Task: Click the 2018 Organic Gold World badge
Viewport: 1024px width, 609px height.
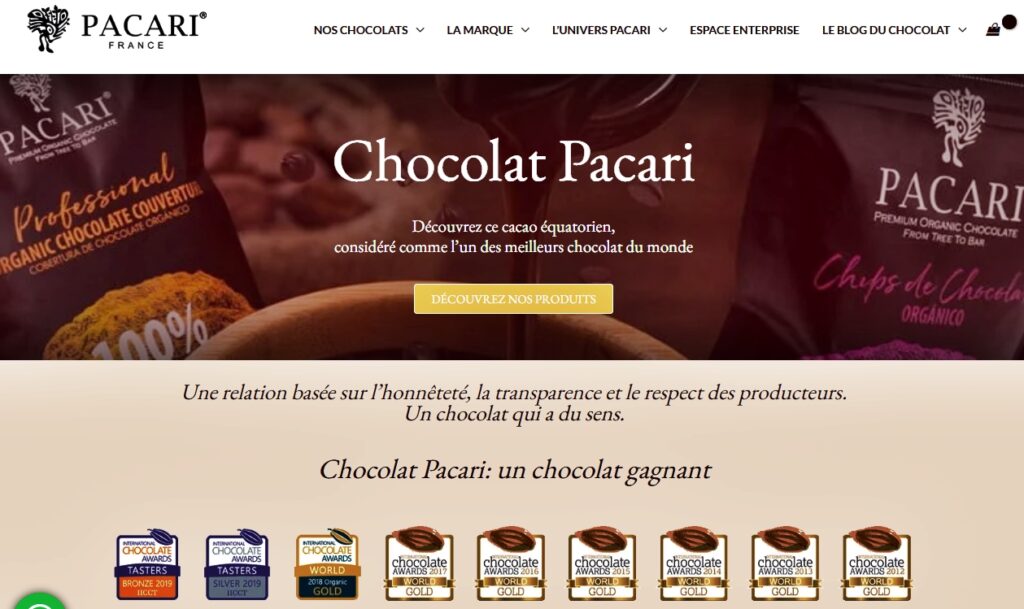Action: click(327, 564)
